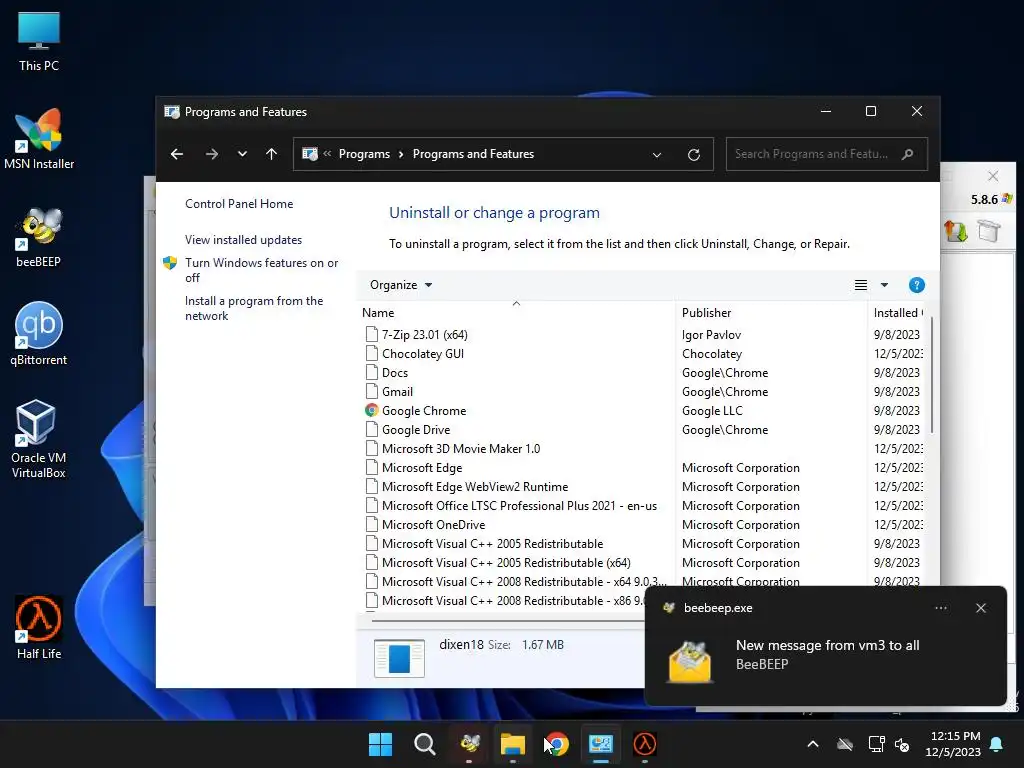Viewport: 1024px width, 768px height.
Task: Open help with question mark icon
Action: (x=916, y=285)
